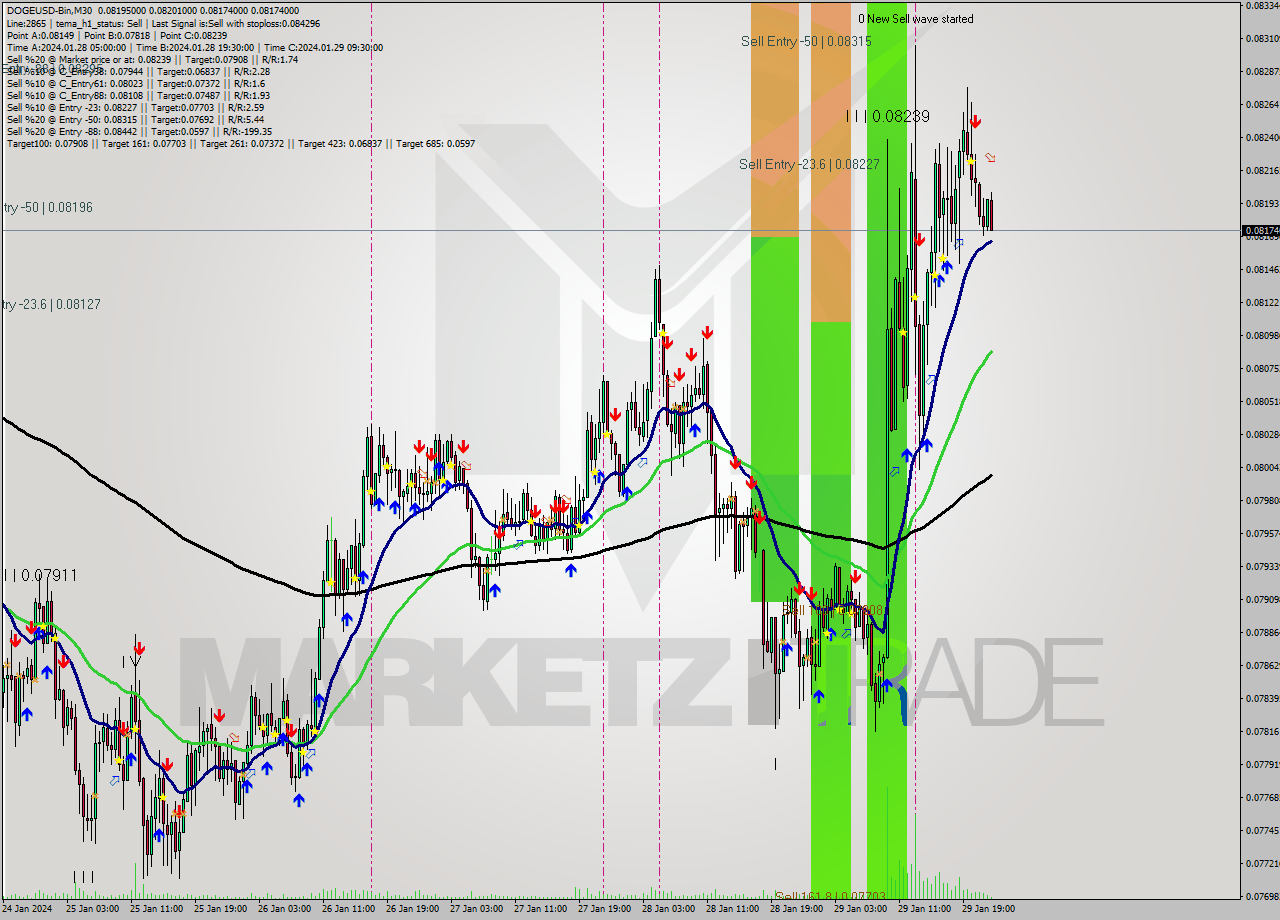This screenshot has width=1280, height=920.
Task: Click the 'Sell Entry -23.6 | 0.08227' chart label
Action: click(x=809, y=164)
